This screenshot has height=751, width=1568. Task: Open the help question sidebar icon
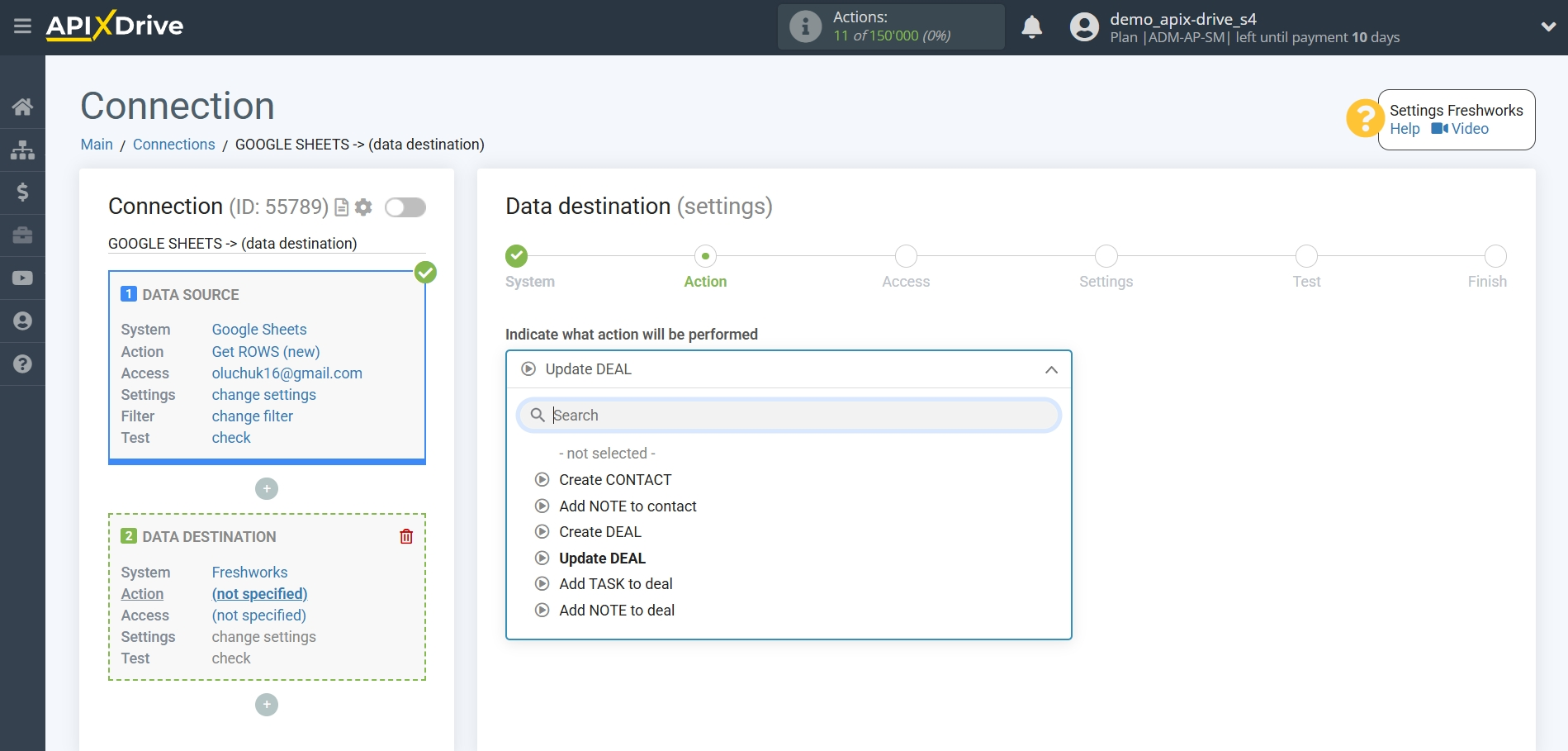22,364
